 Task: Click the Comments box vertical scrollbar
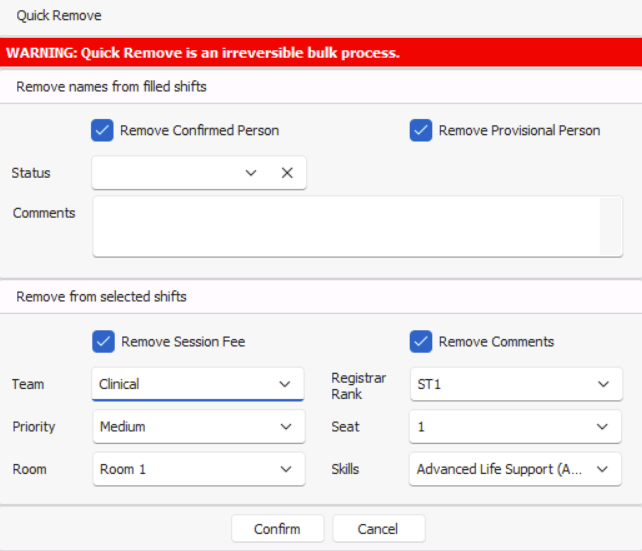click(610, 227)
